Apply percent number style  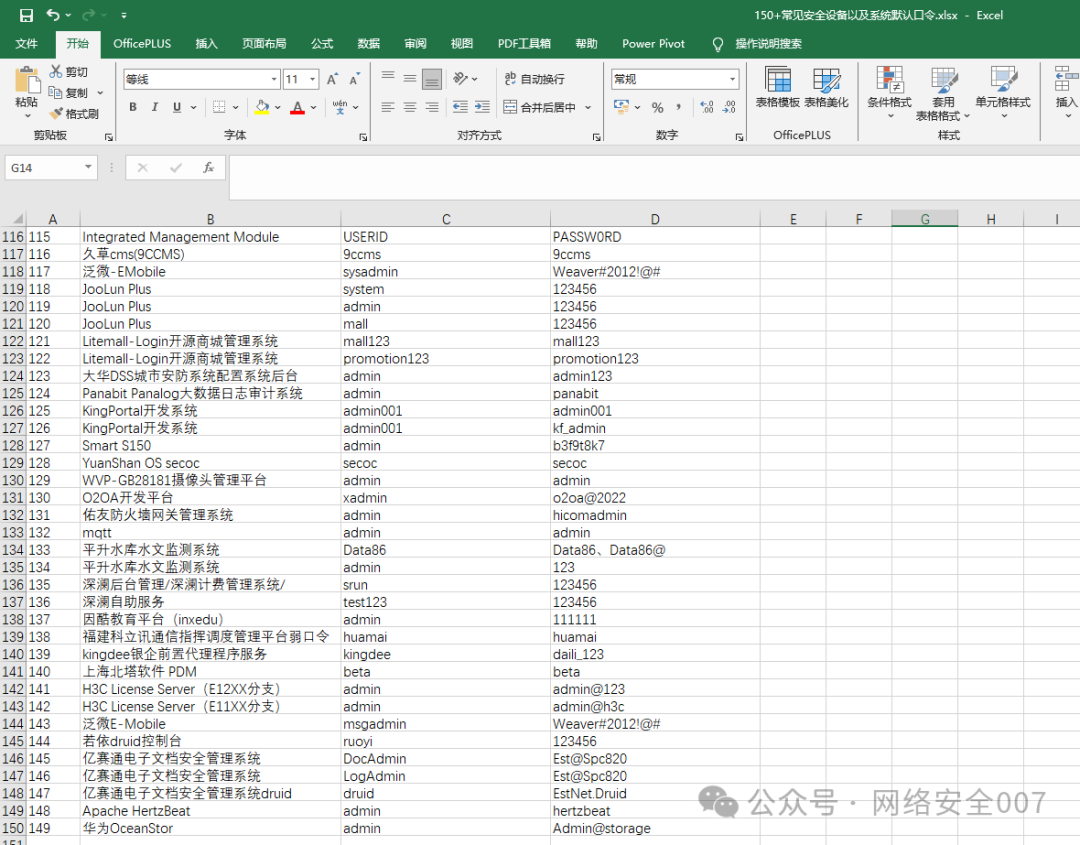[658, 107]
